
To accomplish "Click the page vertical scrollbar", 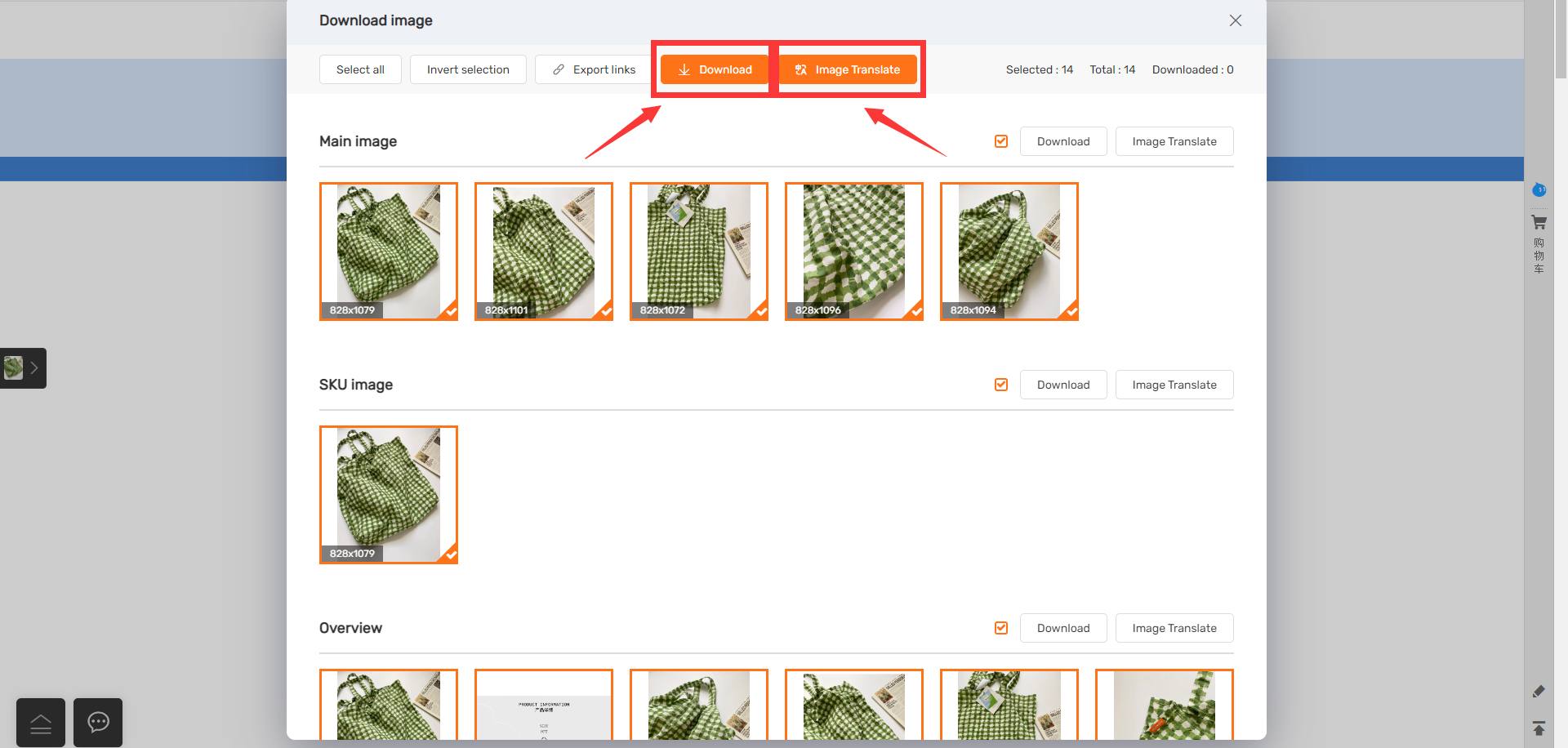I will 1561,39.
